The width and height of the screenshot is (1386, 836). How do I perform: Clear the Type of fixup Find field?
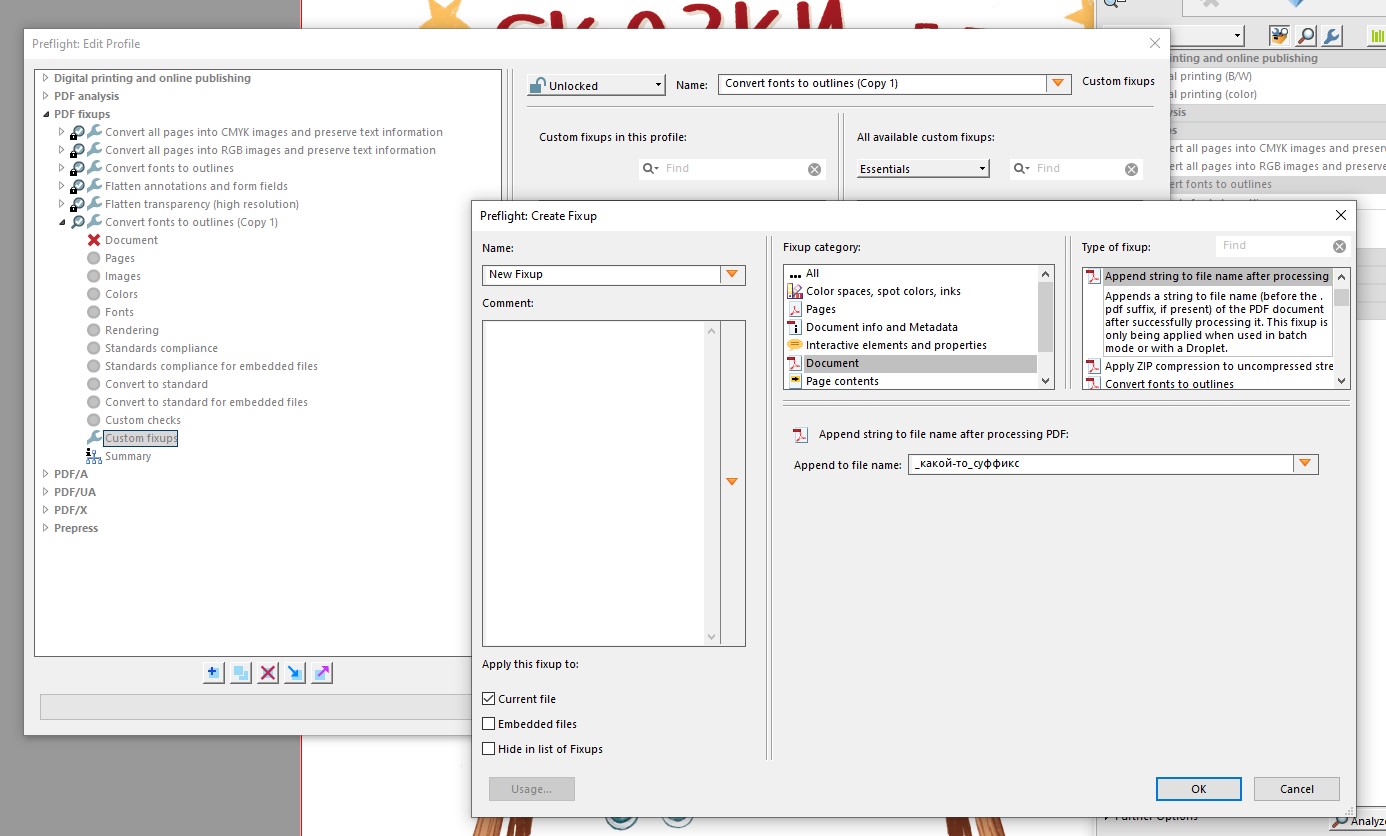1339,246
